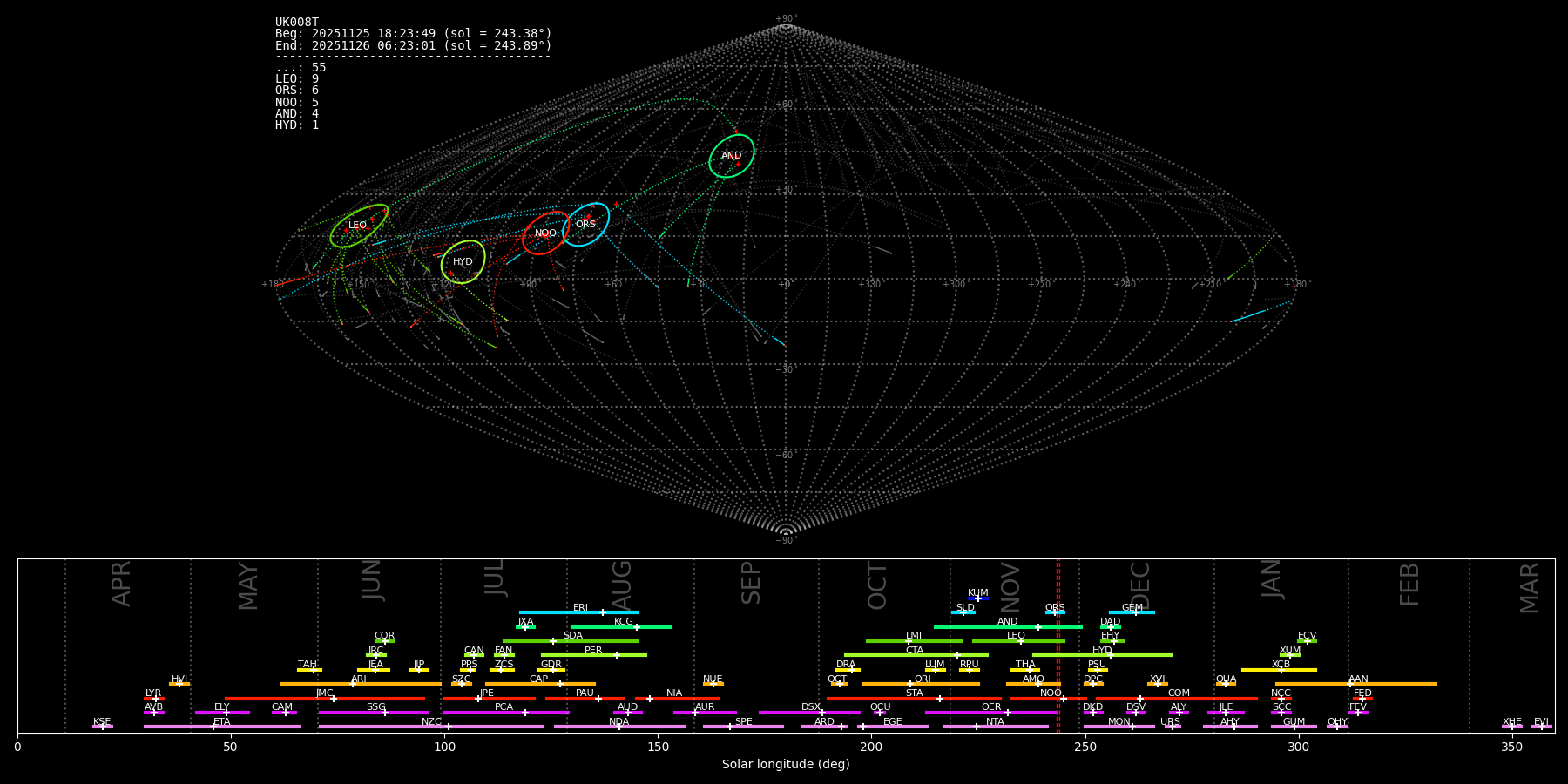Click the STA shower bar in timeline
Viewport: 1568px width, 784px height.
[914, 698]
